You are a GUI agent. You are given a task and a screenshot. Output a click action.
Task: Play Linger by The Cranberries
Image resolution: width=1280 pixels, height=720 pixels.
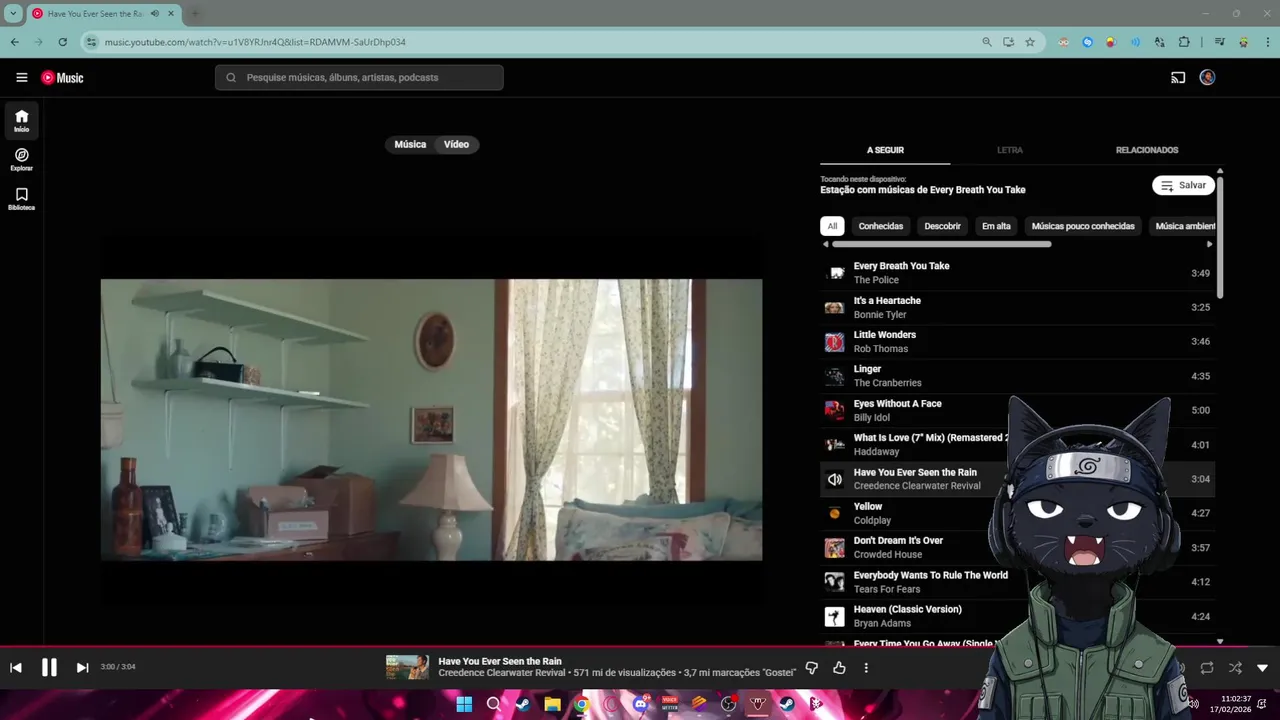click(1017, 376)
